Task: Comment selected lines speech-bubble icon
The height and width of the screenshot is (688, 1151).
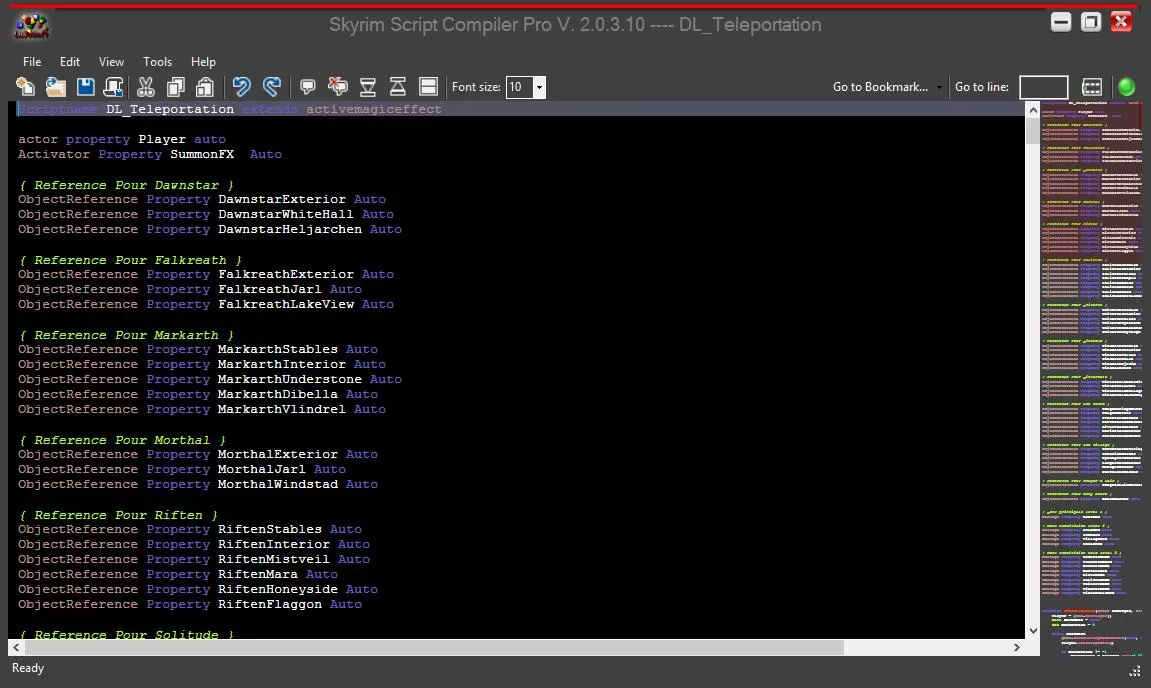Action: 308,87
